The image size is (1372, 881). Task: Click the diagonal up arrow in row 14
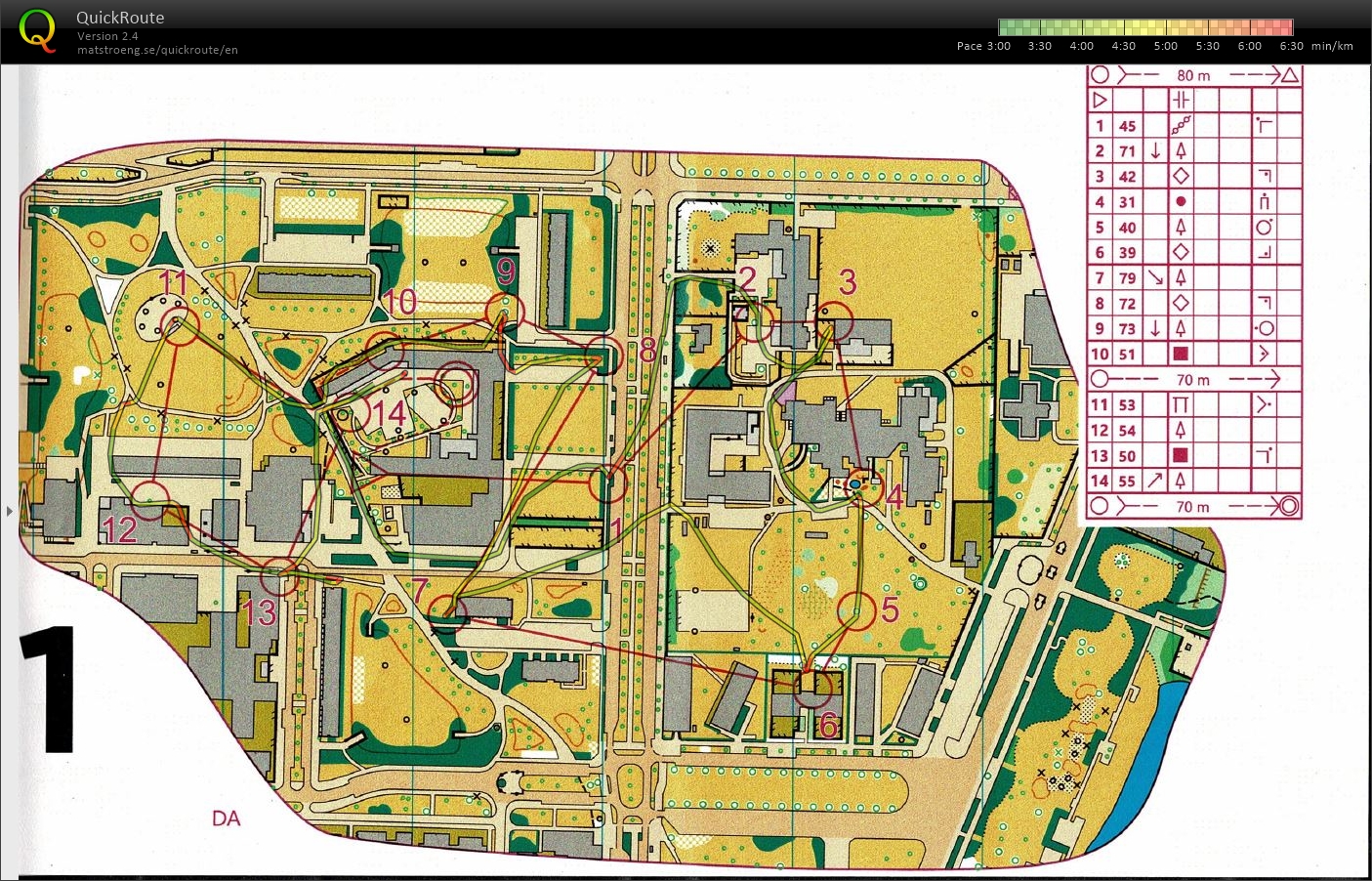click(x=1155, y=481)
